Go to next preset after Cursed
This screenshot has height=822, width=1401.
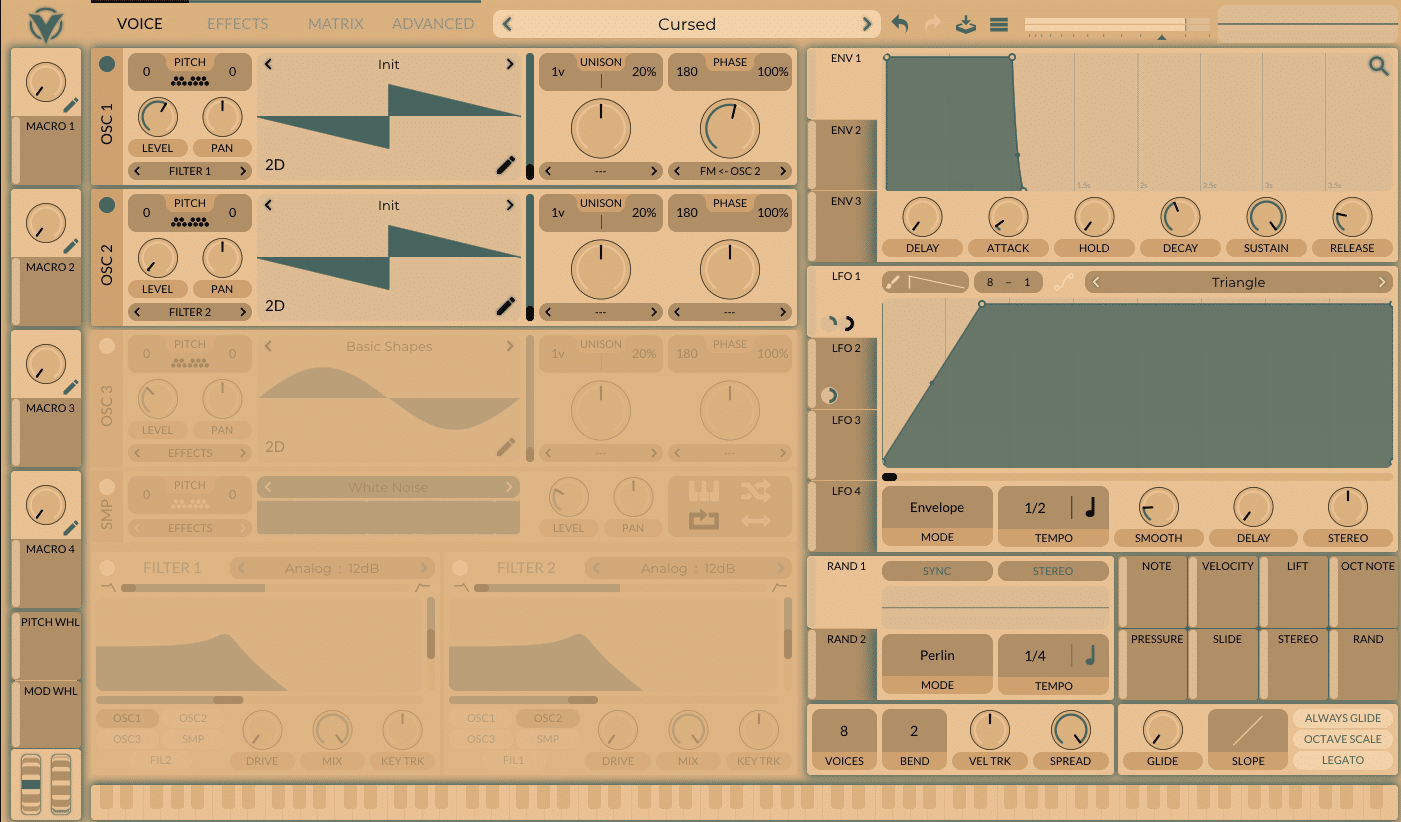click(867, 24)
